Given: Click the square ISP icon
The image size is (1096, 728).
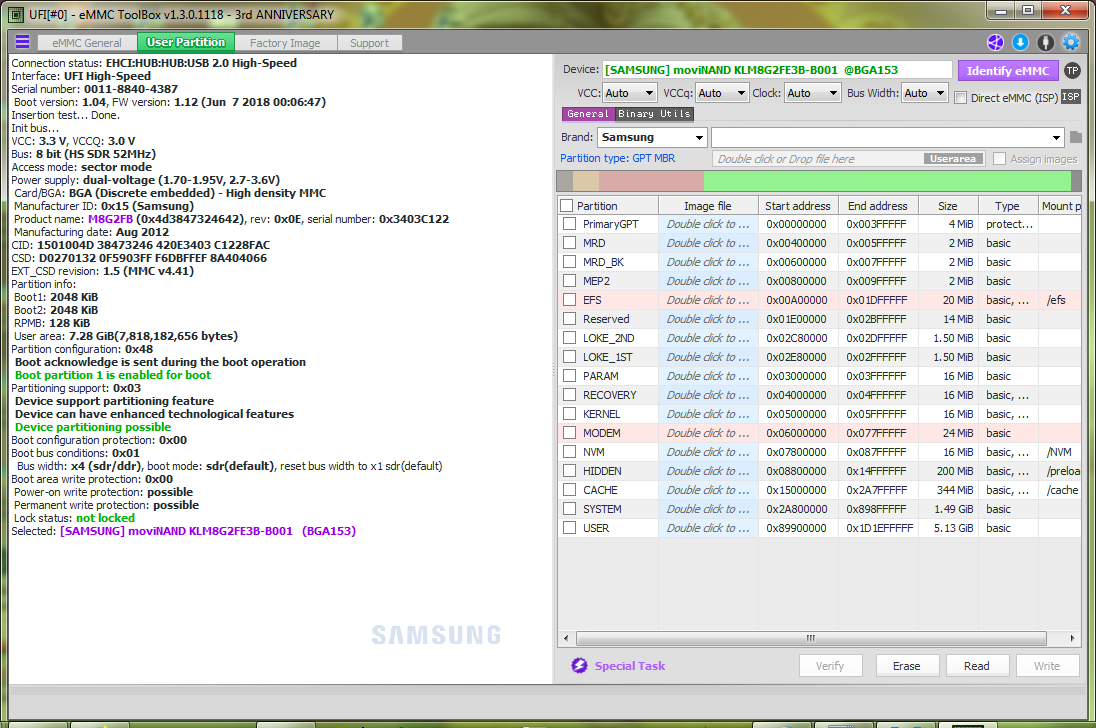Looking at the screenshot, I should coord(1071,96).
